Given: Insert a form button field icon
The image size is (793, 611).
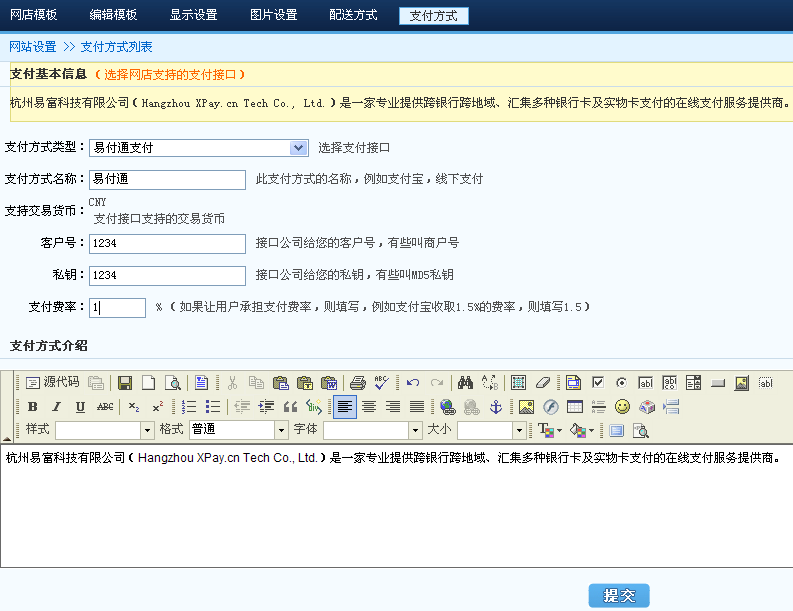Looking at the screenshot, I should 718,383.
